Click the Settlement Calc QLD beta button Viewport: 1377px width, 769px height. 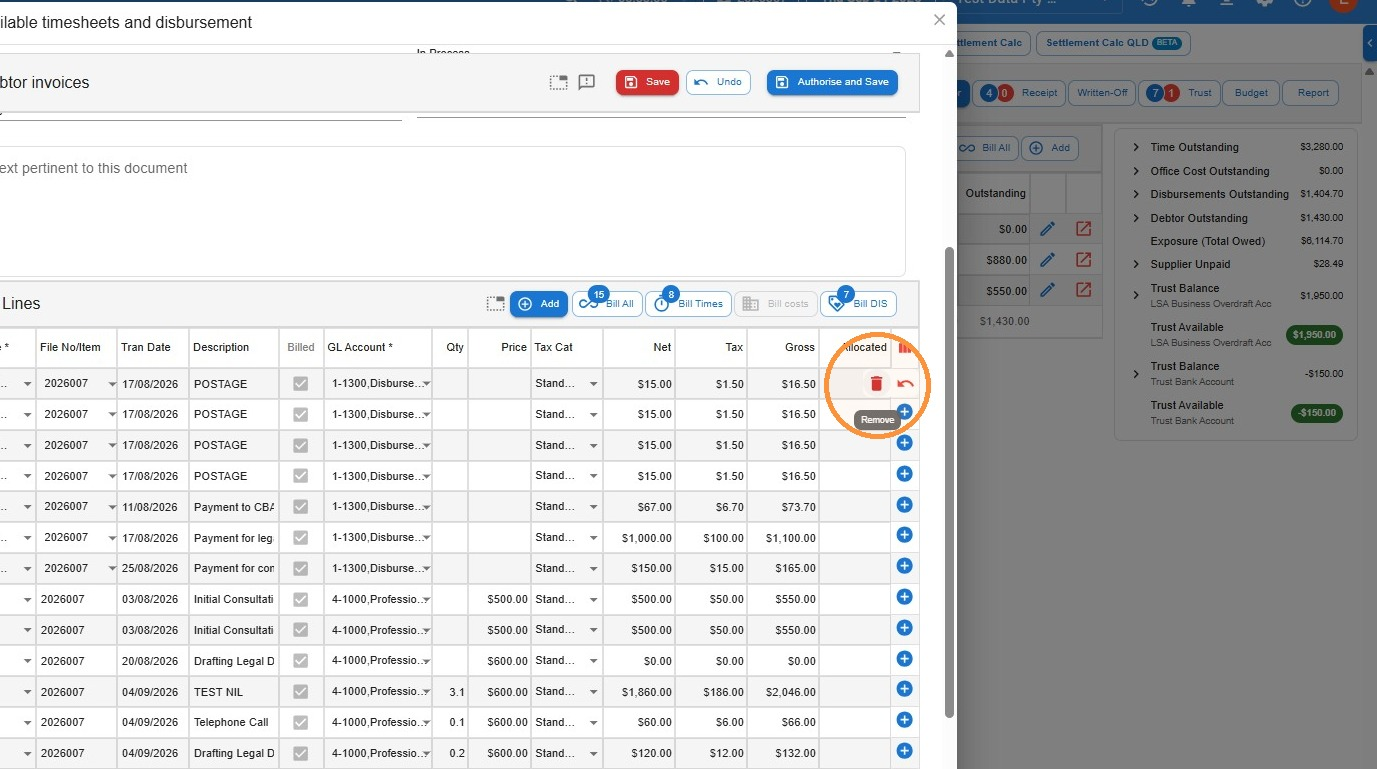[1113, 43]
